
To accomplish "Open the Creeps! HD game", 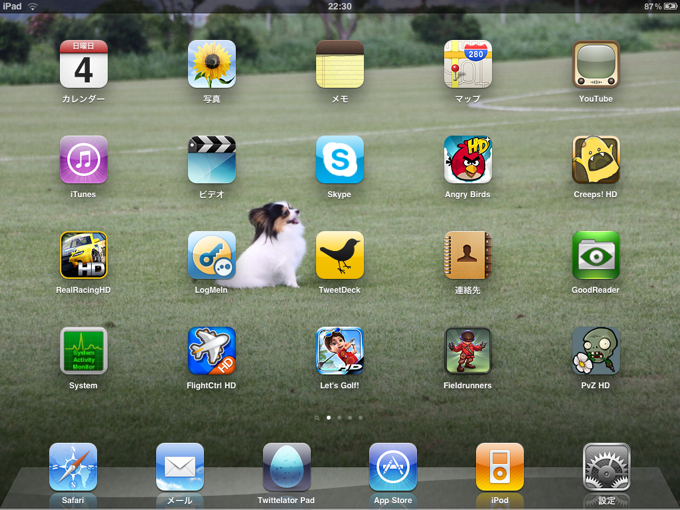I will (596, 160).
